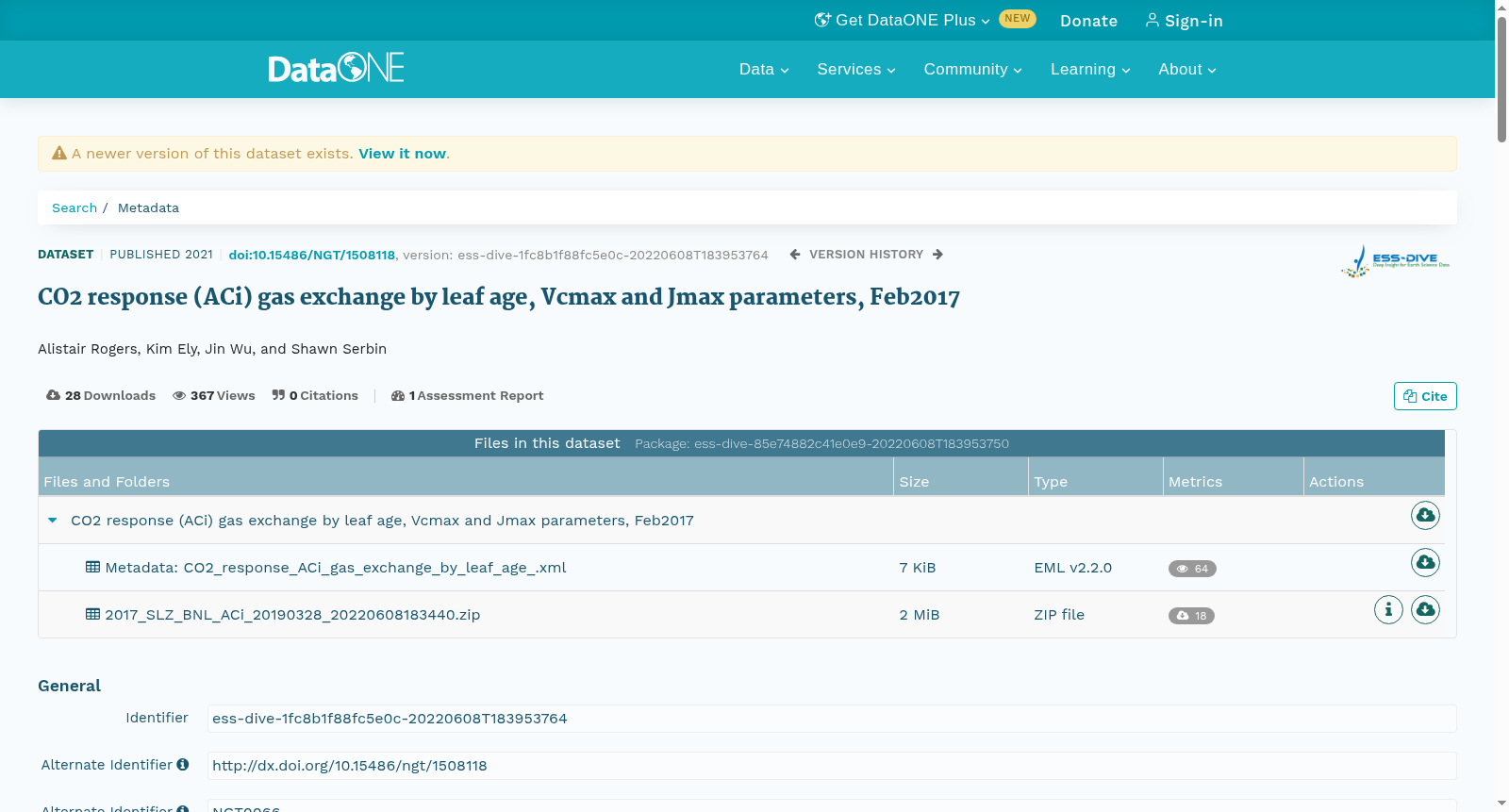Click the Metadata breadcrumb text
Screen dimensions: 1509x812
click(148, 208)
